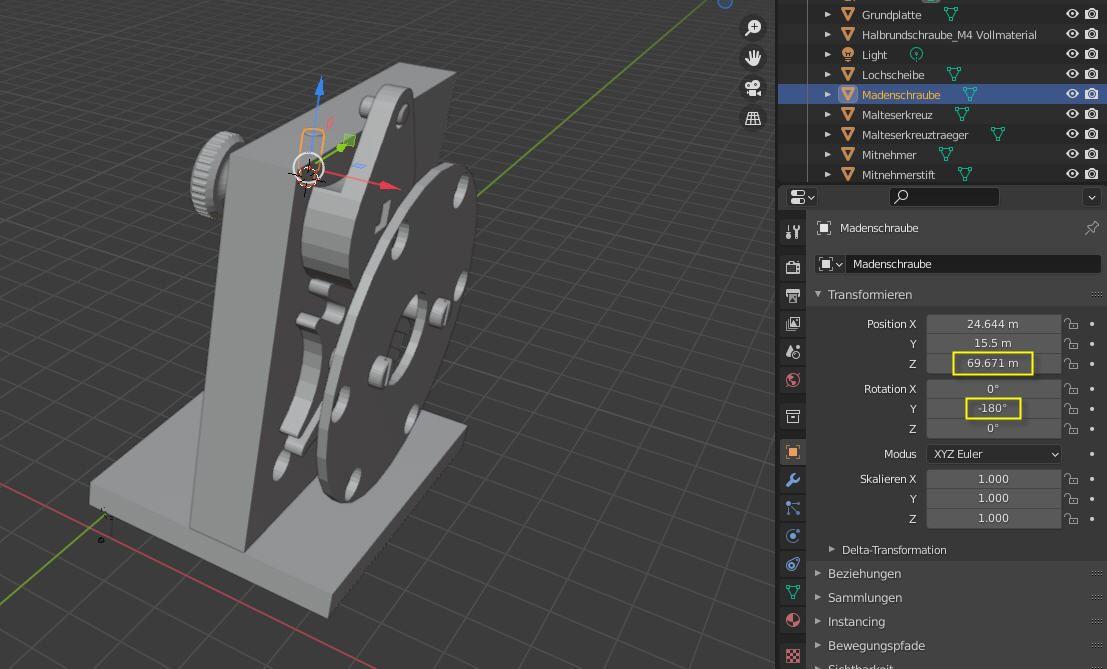The height and width of the screenshot is (669, 1107).
Task: Open the Texture properties checker icon
Action: coord(793,656)
